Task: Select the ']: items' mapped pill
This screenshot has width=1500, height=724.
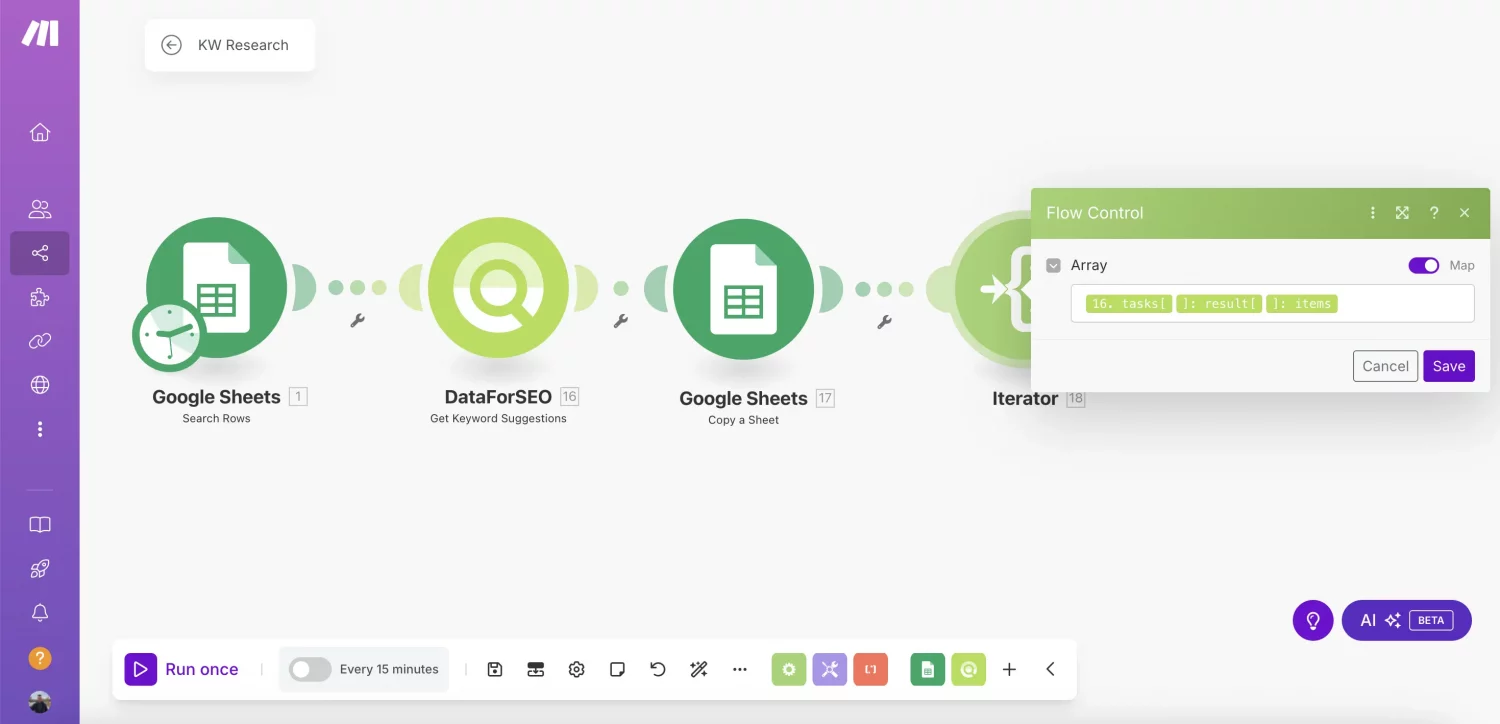Action: [x=1302, y=303]
